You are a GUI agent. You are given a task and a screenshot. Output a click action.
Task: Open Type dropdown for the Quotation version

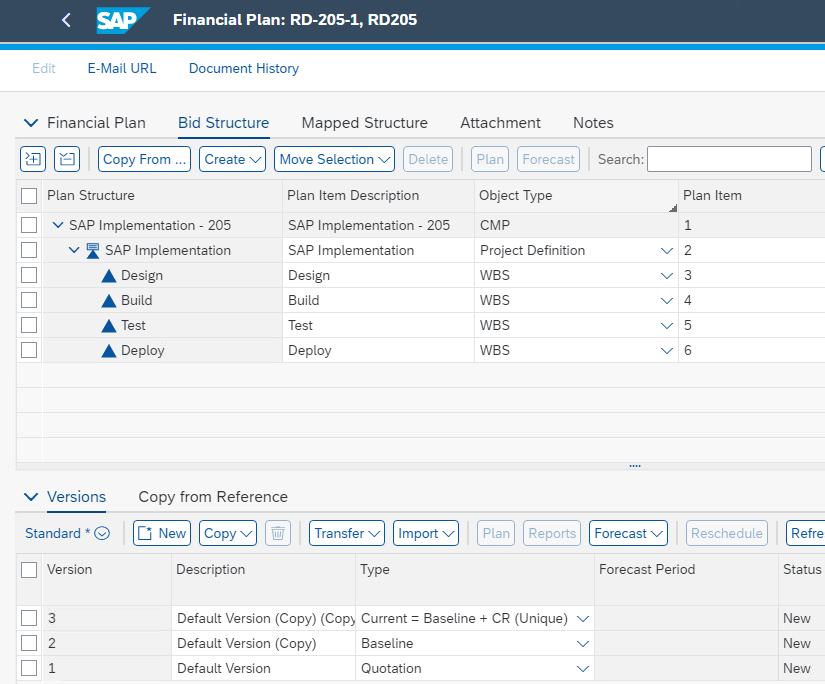tap(582, 669)
